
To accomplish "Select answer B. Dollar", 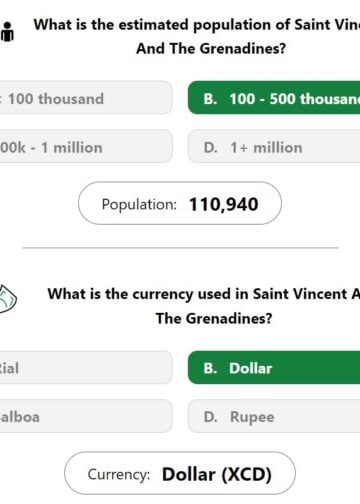I will 274,367.
